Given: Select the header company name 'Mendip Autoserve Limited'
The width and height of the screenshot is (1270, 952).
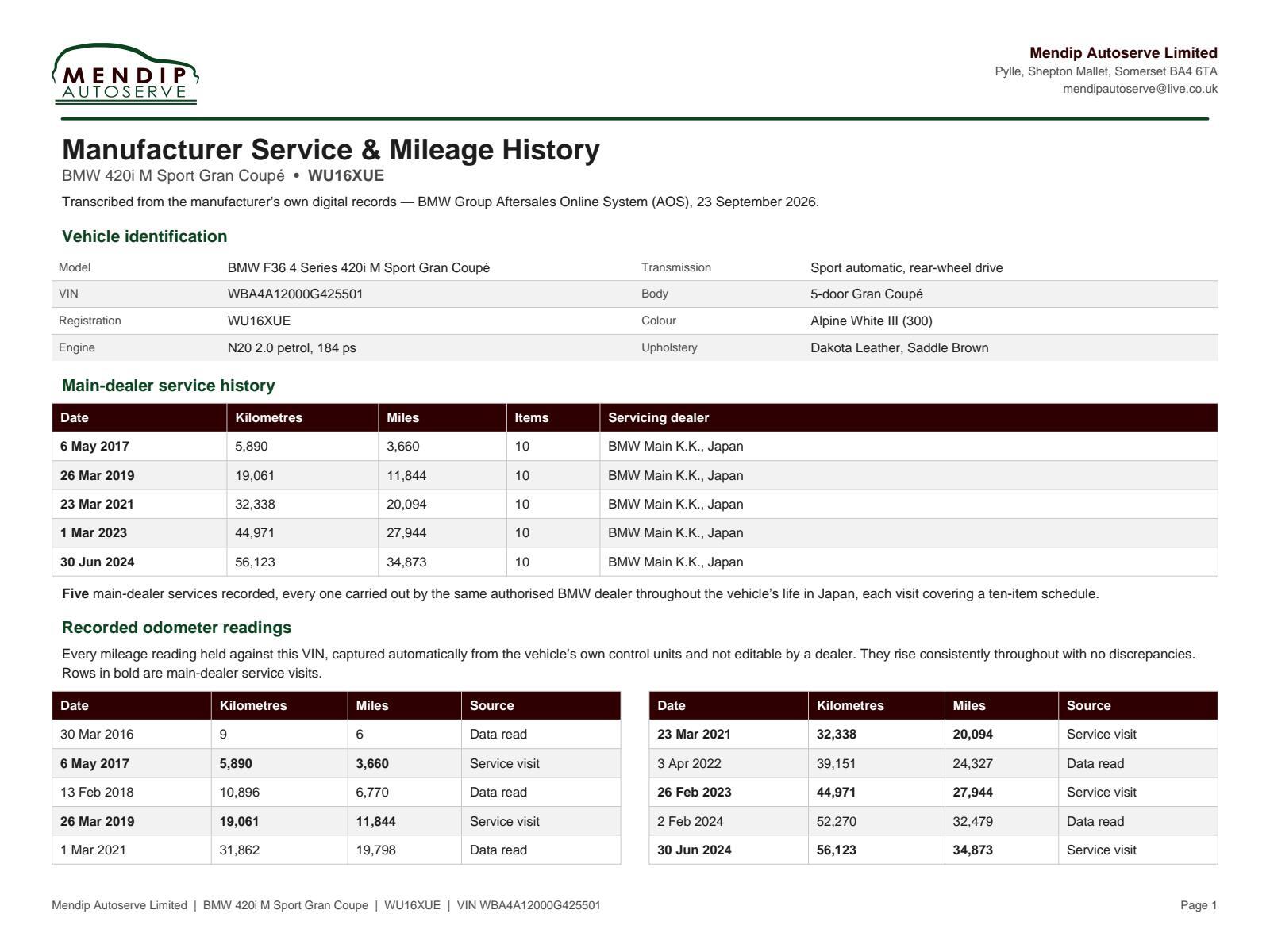Looking at the screenshot, I should [x=1123, y=53].
